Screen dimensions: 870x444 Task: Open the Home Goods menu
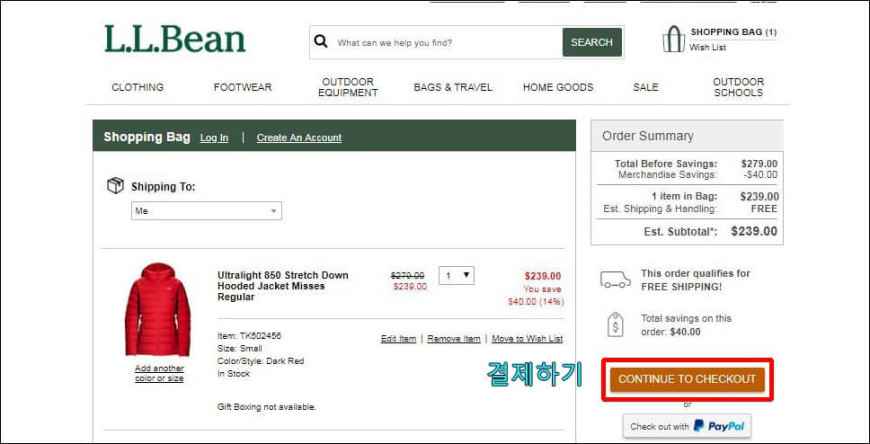coord(558,87)
